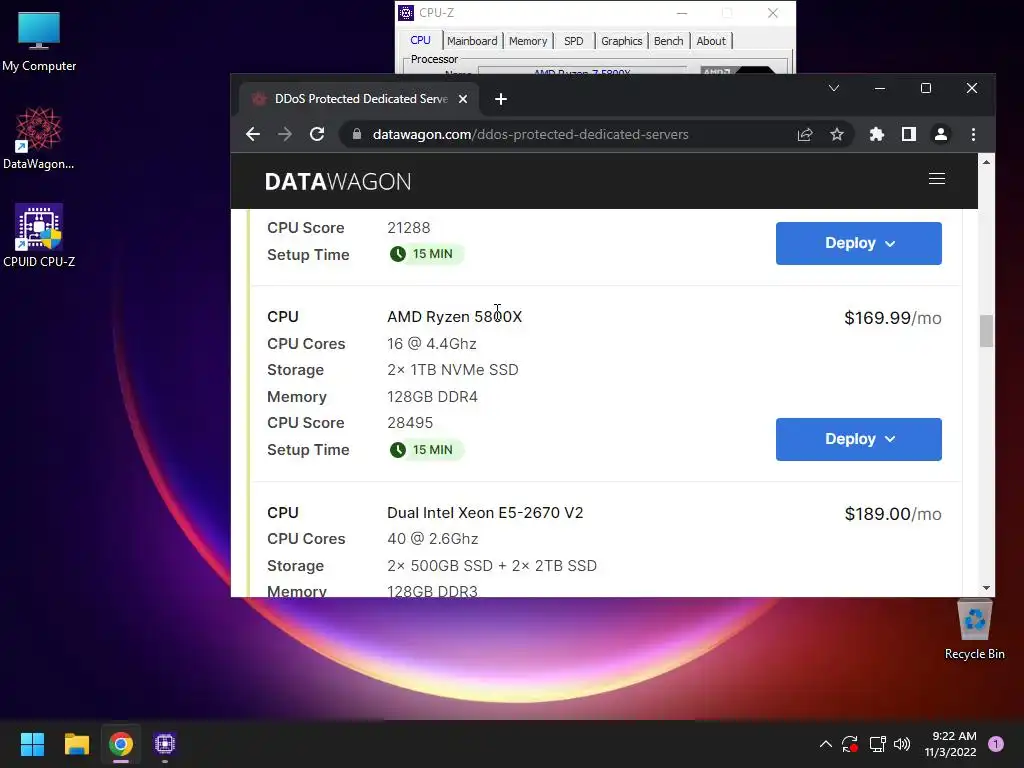Open Chrome tab search chevron
1024x768 pixels.
[x=834, y=88]
